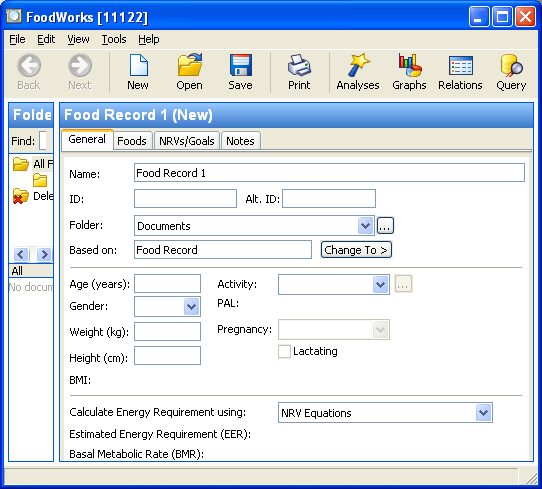The height and width of the screenshot is (489, 542).
Task: Open the Help menu
Action: point(149,39)
